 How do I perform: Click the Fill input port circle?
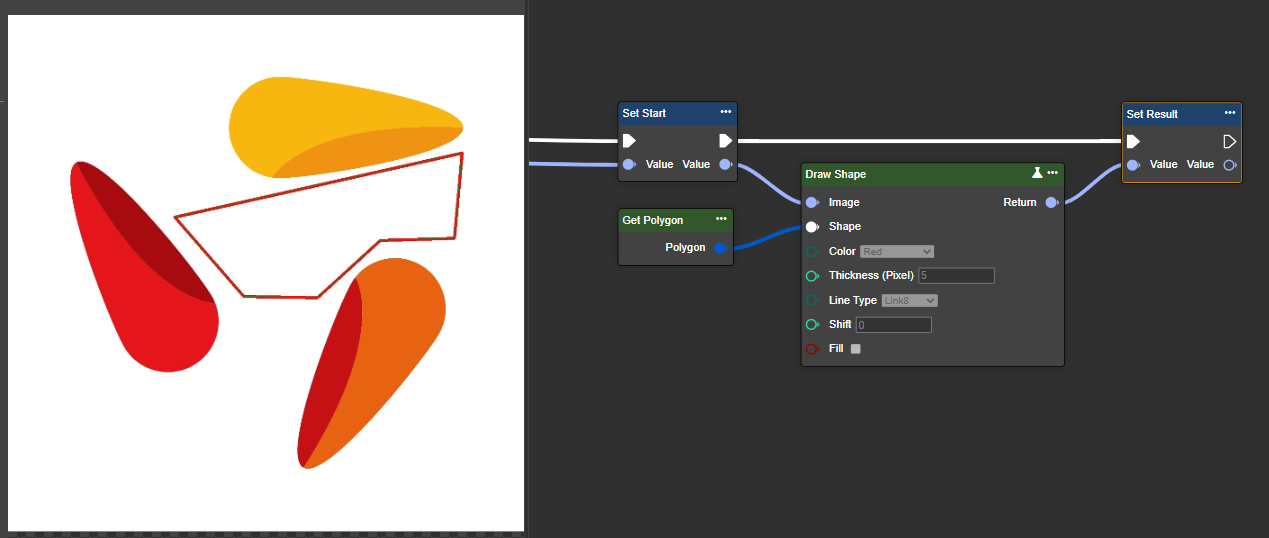click(x=812, y=349)
